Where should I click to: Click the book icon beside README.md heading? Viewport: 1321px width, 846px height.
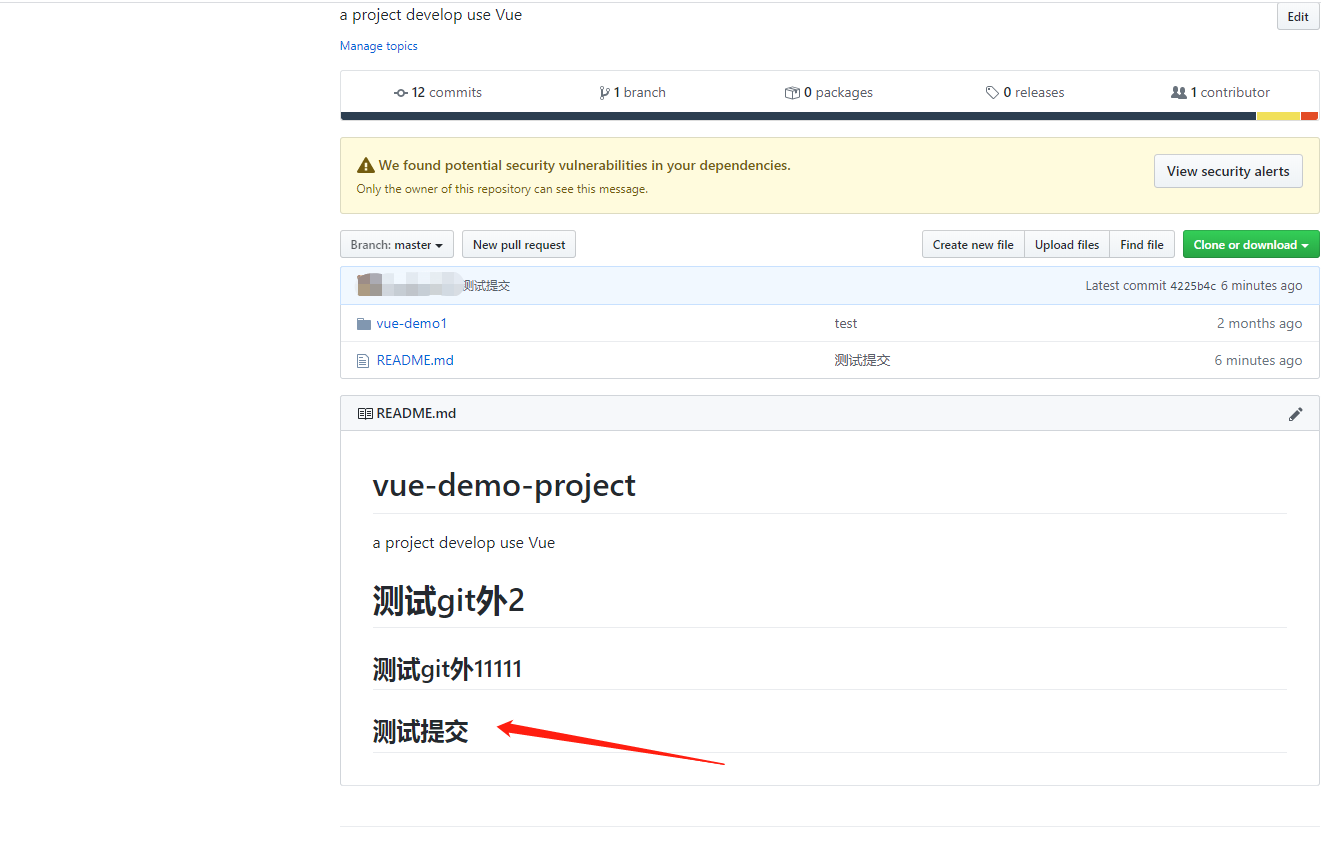pos(363,412)
